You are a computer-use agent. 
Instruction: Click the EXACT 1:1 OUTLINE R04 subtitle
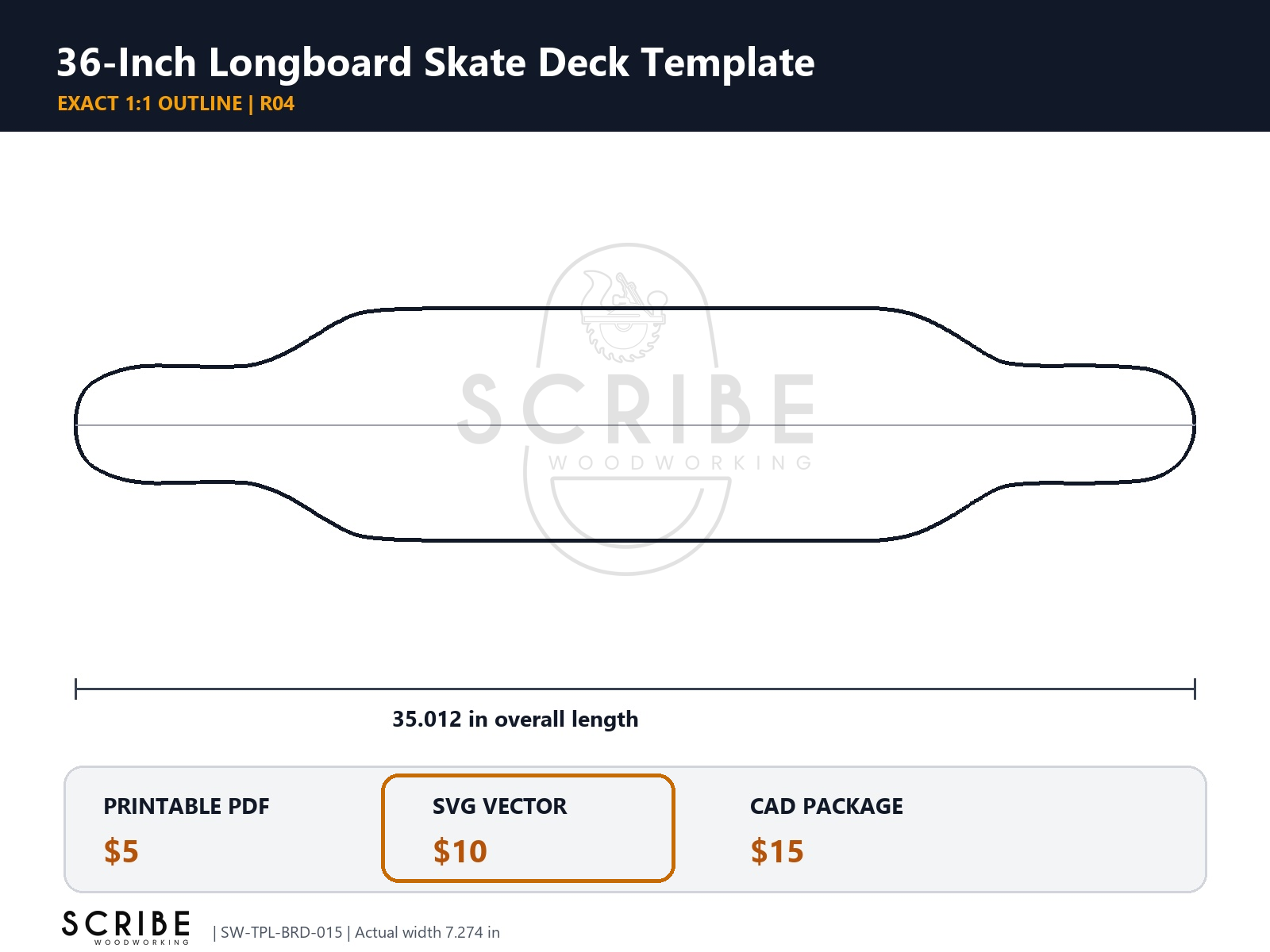tap(176, 104)
